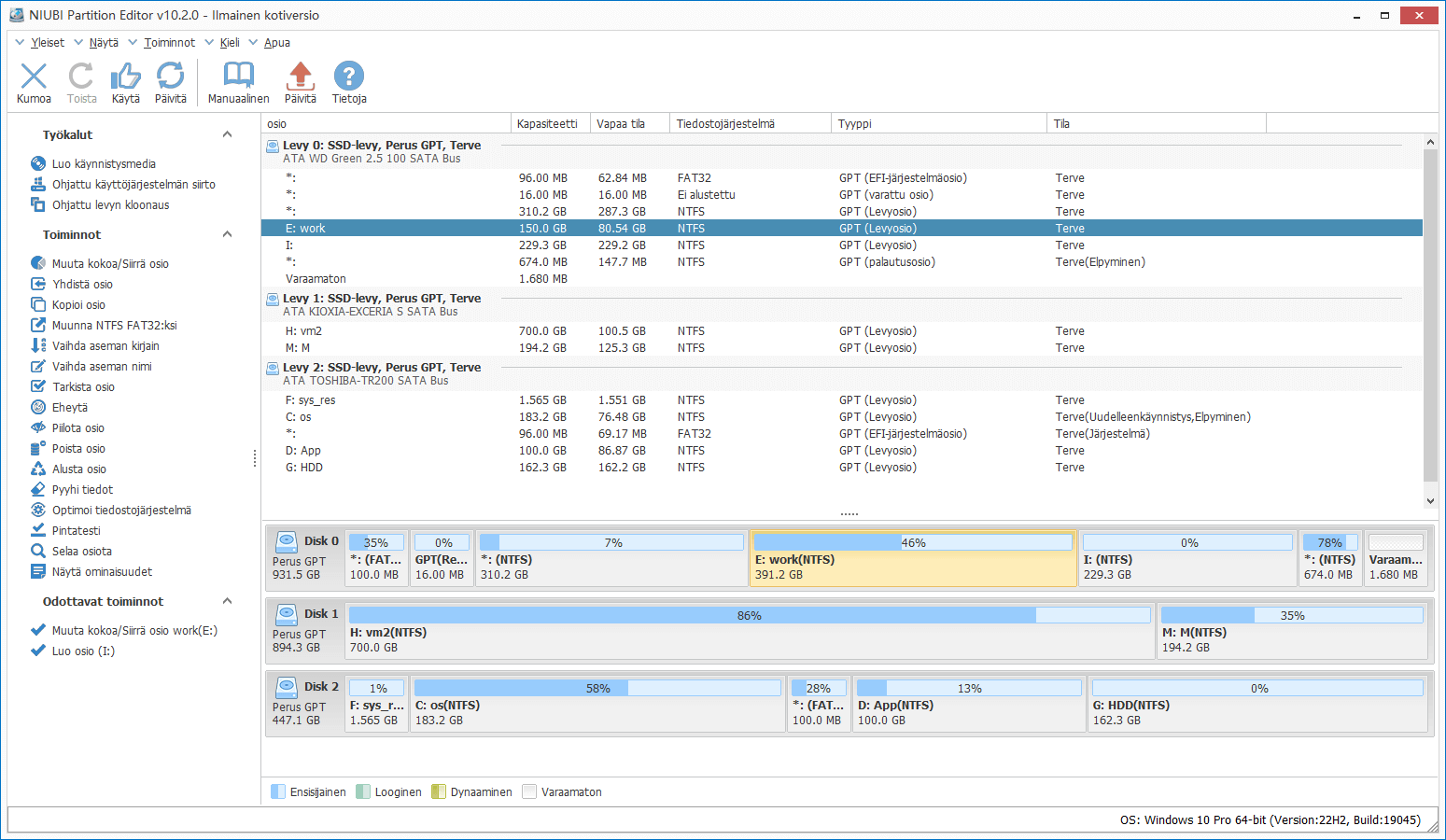The height and width of the screenshot is (840, 1446).
Task: Collapse the Odottavat toiminnot section
Action: 227,602
